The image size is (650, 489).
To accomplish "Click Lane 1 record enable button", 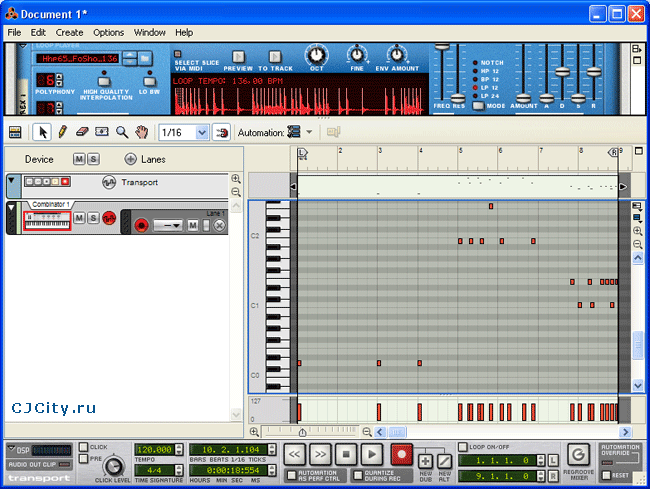I will [141, 225].
